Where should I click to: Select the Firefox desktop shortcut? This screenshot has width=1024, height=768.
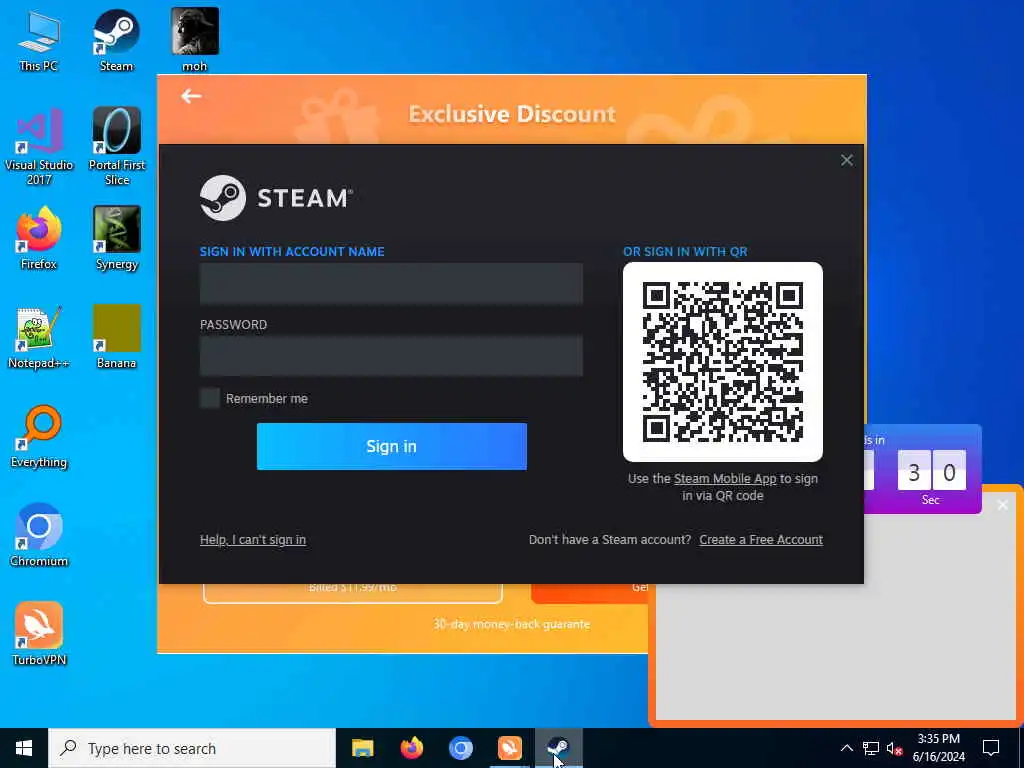39,238
